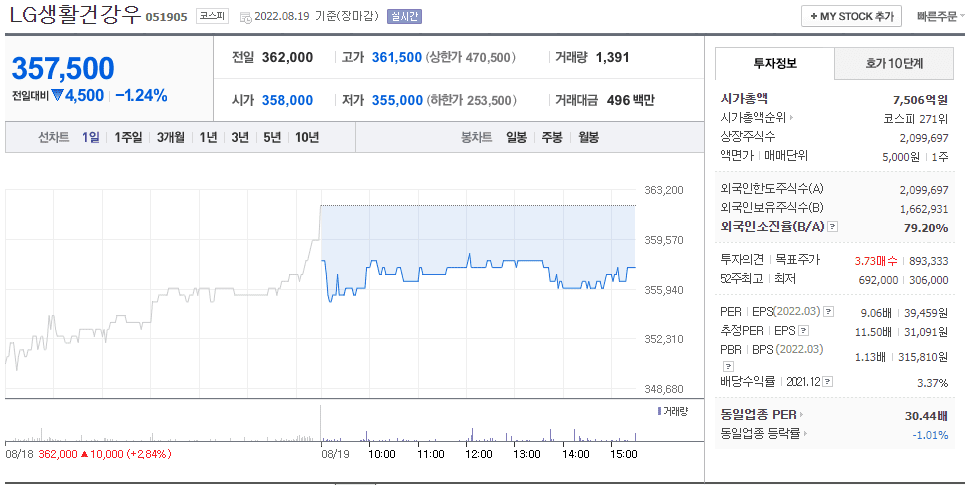This screenshot has width=965, height=485.
Task: Select the 5년 line chart period
Action: point(272,137)
